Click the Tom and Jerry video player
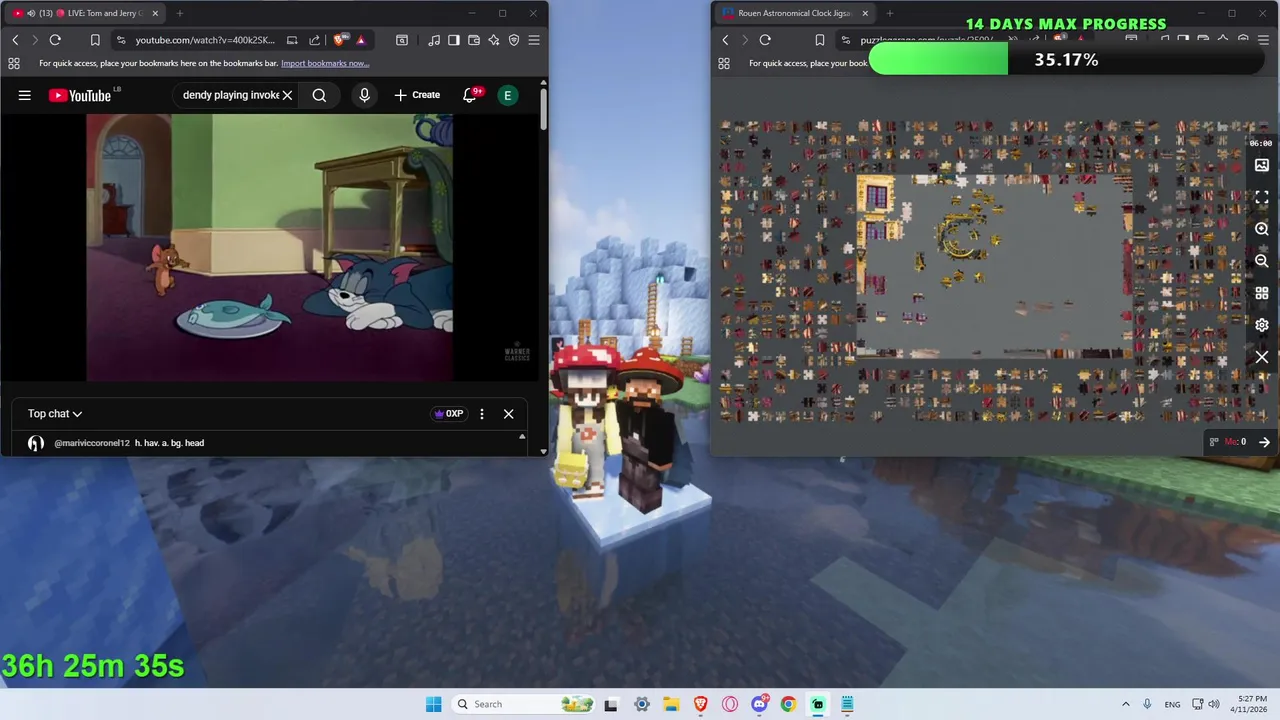This screenshot has width=1280, height=720. (269, 247)
